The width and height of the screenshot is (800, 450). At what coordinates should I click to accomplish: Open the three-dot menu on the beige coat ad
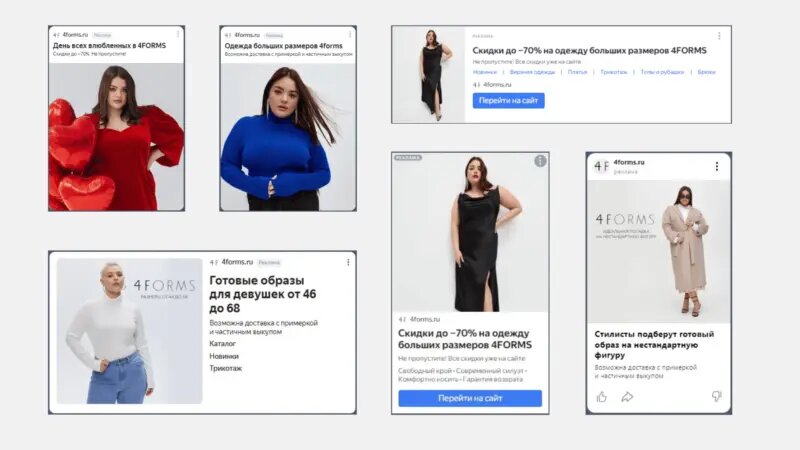(717, 166)
